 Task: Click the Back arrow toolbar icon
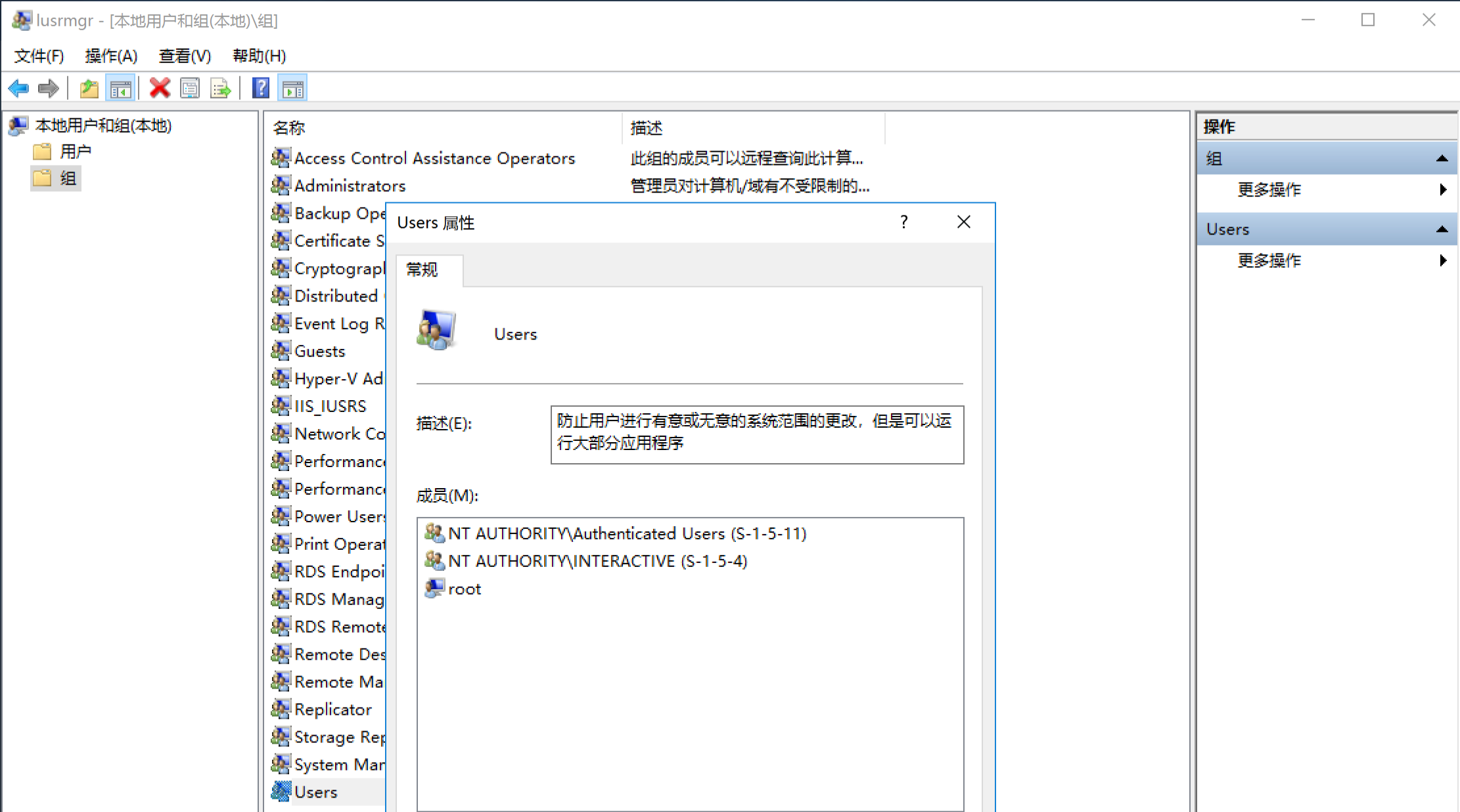click(x=18, y=88)
